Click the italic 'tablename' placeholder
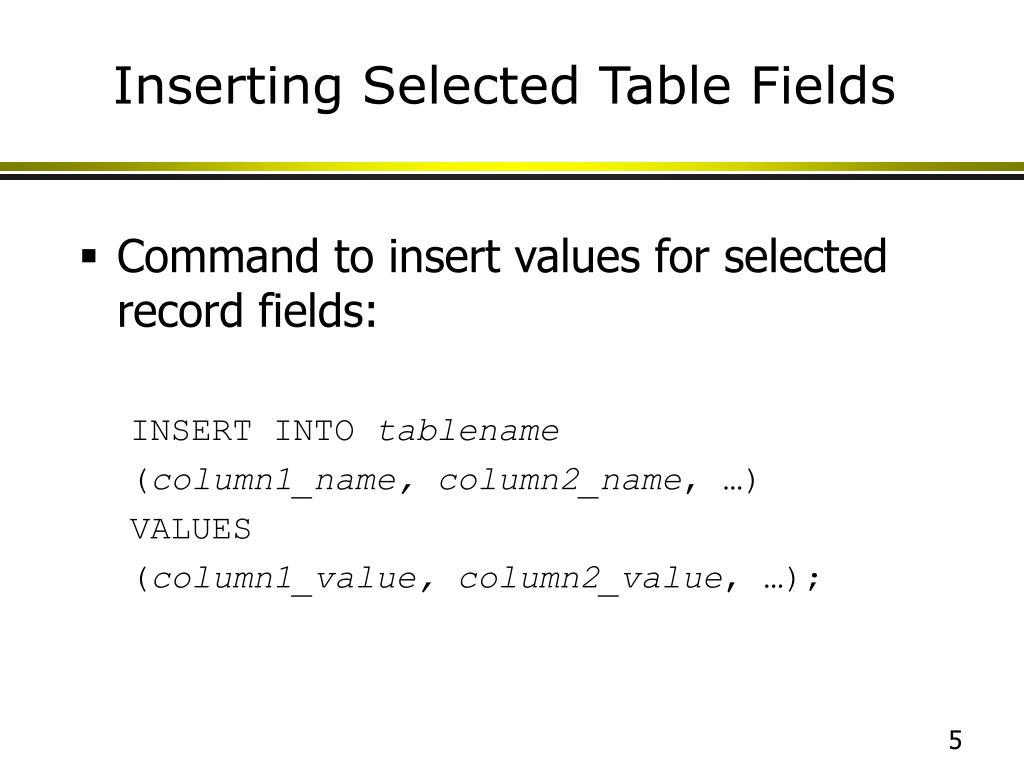This screenshot has width=1024, height=768. [468, 431]
